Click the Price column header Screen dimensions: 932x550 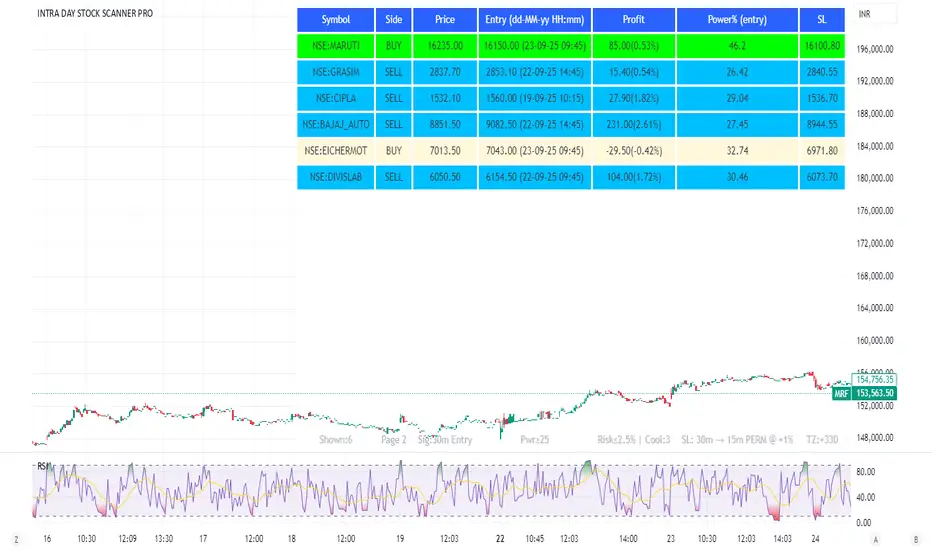click(x=445, y=20)
